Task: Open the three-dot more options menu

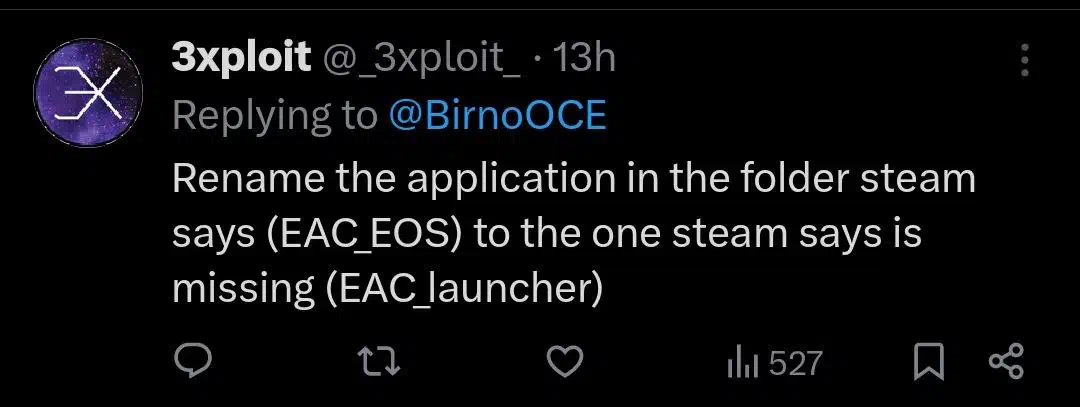Action: (x=1025, y=61)
